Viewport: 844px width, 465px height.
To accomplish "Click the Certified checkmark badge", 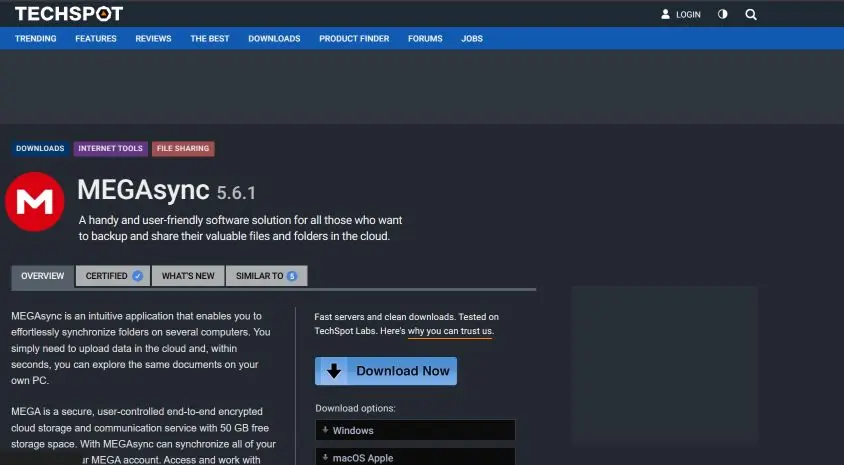I will click(138, 276).
